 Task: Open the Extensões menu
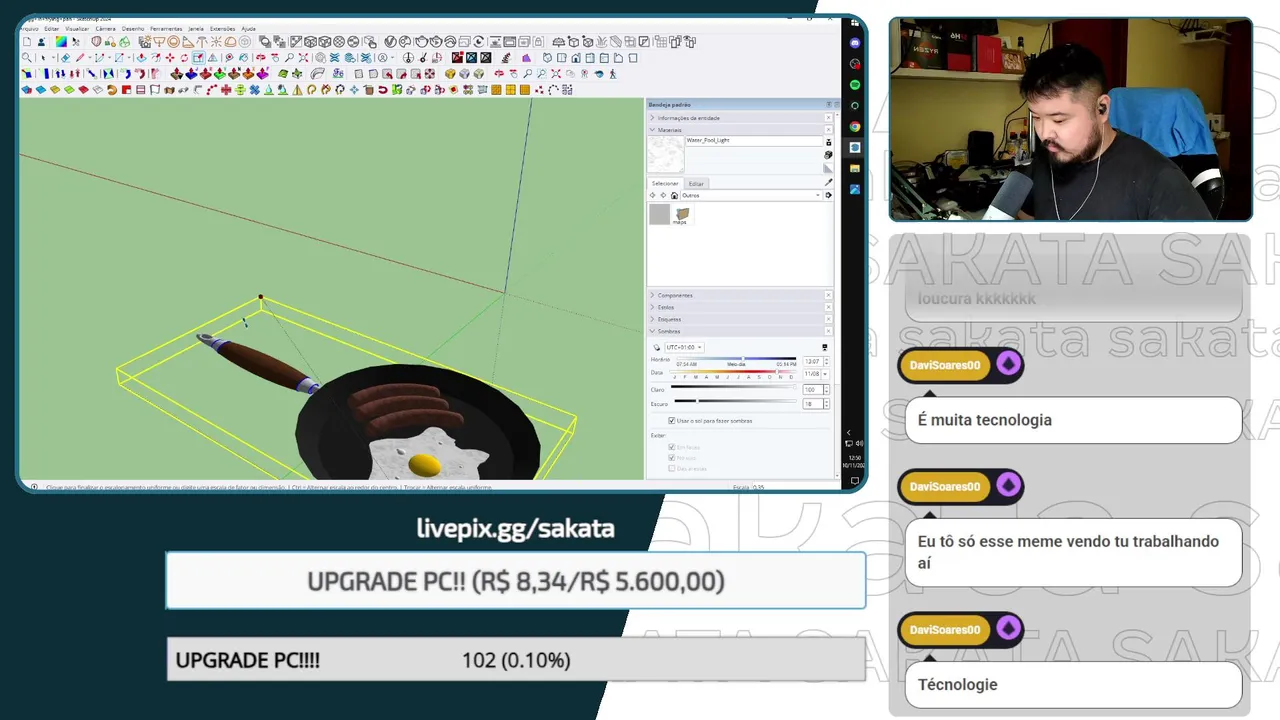(223, 29)
